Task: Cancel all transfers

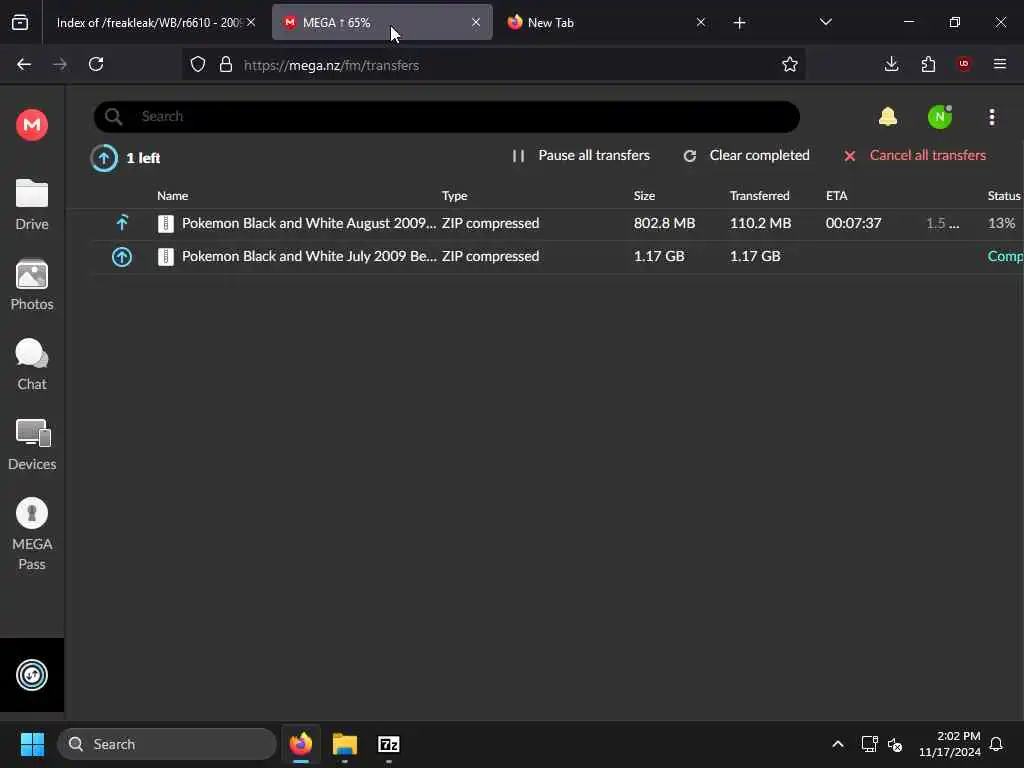Action: click(x=914, y=155)
